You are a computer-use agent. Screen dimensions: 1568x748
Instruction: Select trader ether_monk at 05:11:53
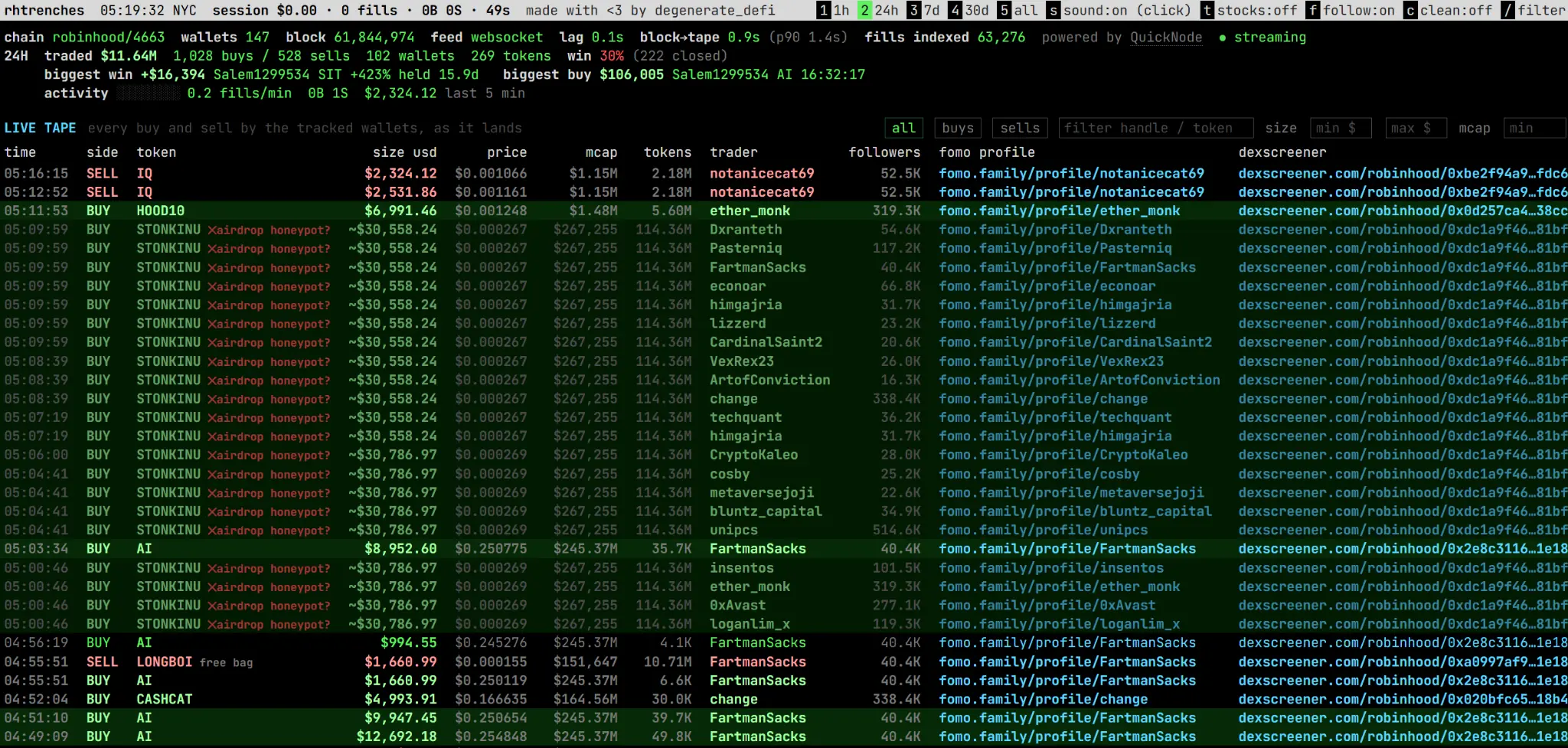tap(750, 211)
